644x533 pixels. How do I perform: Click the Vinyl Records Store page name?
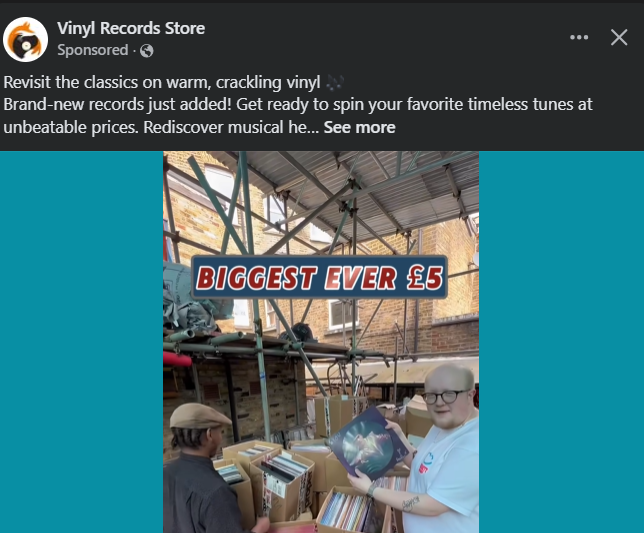(x=131, y=28)
